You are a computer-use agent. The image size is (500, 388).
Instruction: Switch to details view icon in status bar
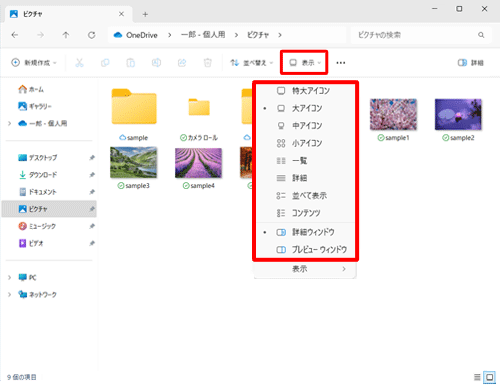(477, 377)
